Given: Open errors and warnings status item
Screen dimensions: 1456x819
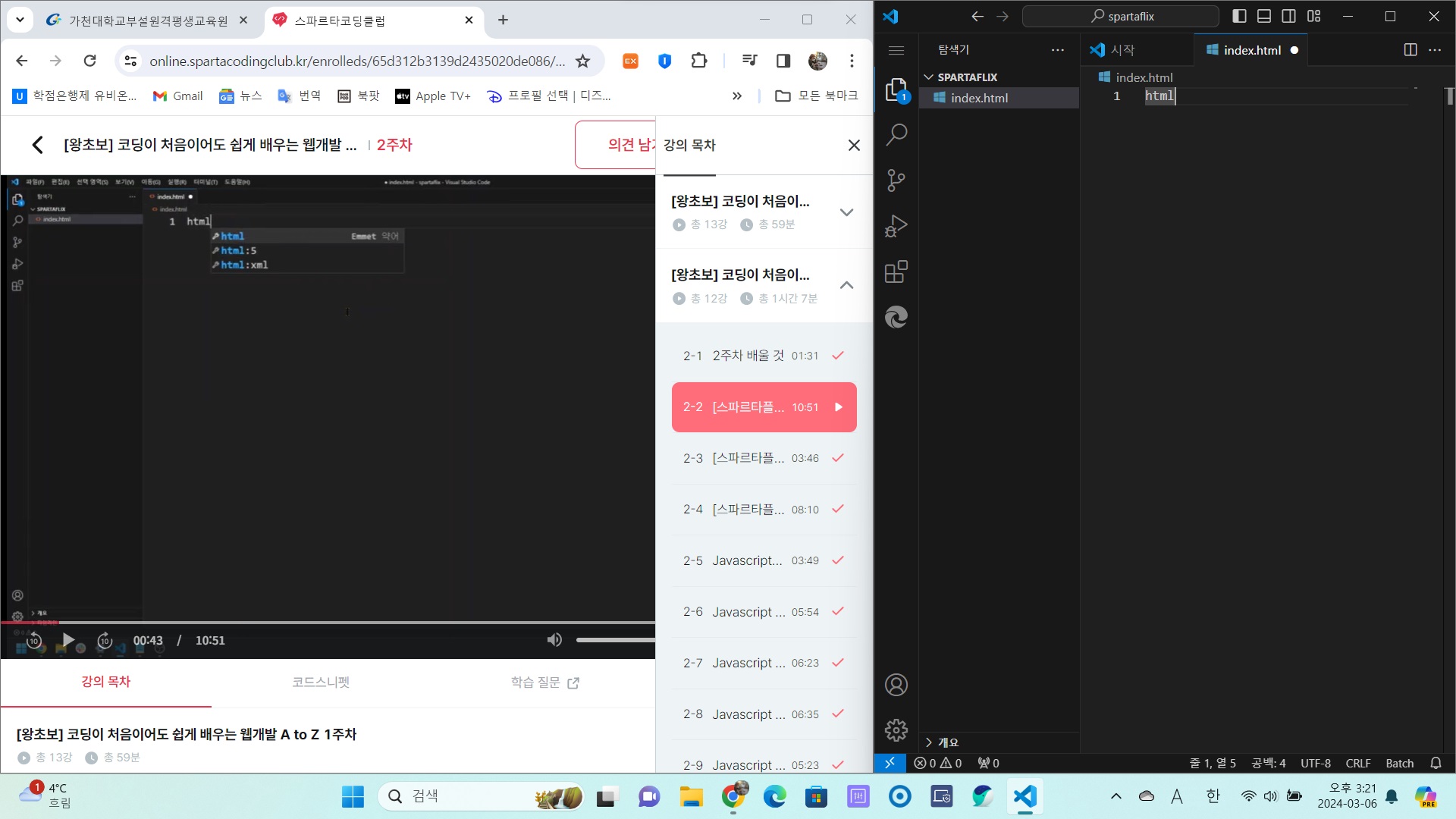Looking at the screenshot, I should tap(938, 763).
